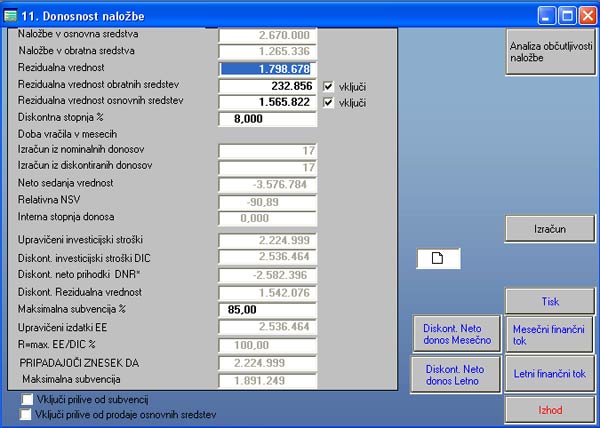Enable 'Vključi prilive od subvencij' checkbox
The height and width of the screenshot is (428, 600).
tap(26, 399)
